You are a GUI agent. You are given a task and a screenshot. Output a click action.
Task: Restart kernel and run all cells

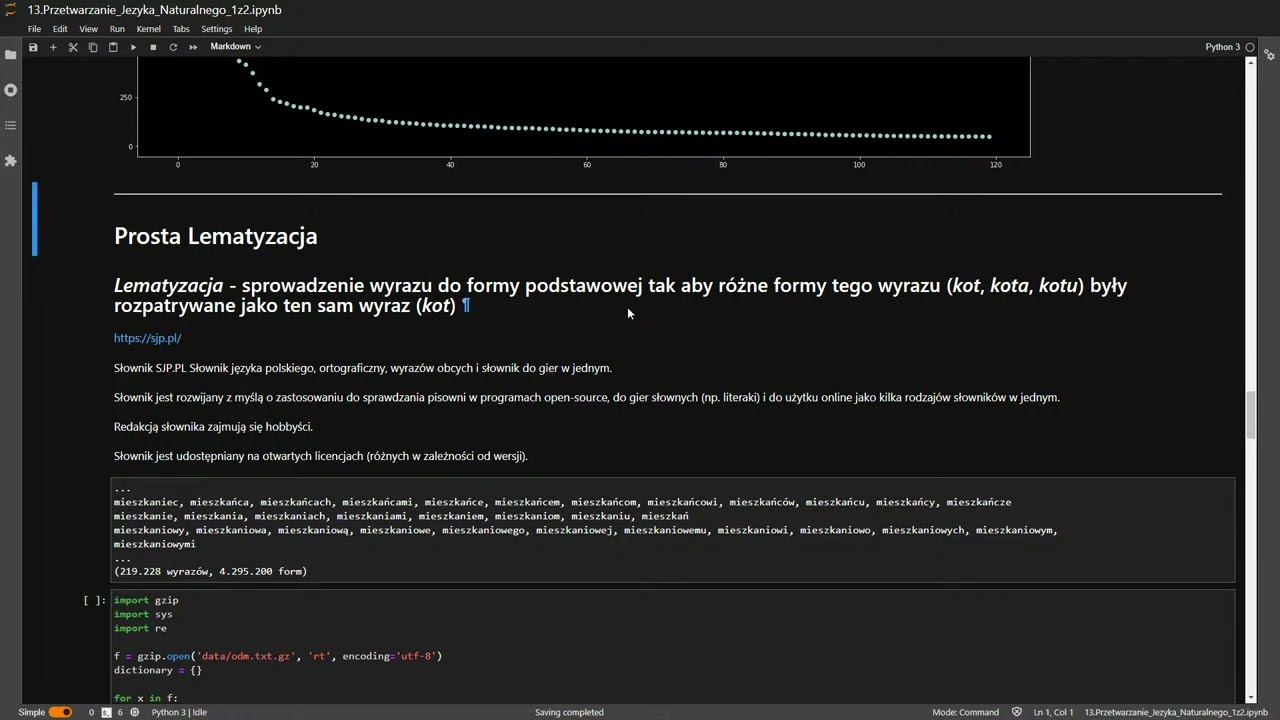coord(193,47)
